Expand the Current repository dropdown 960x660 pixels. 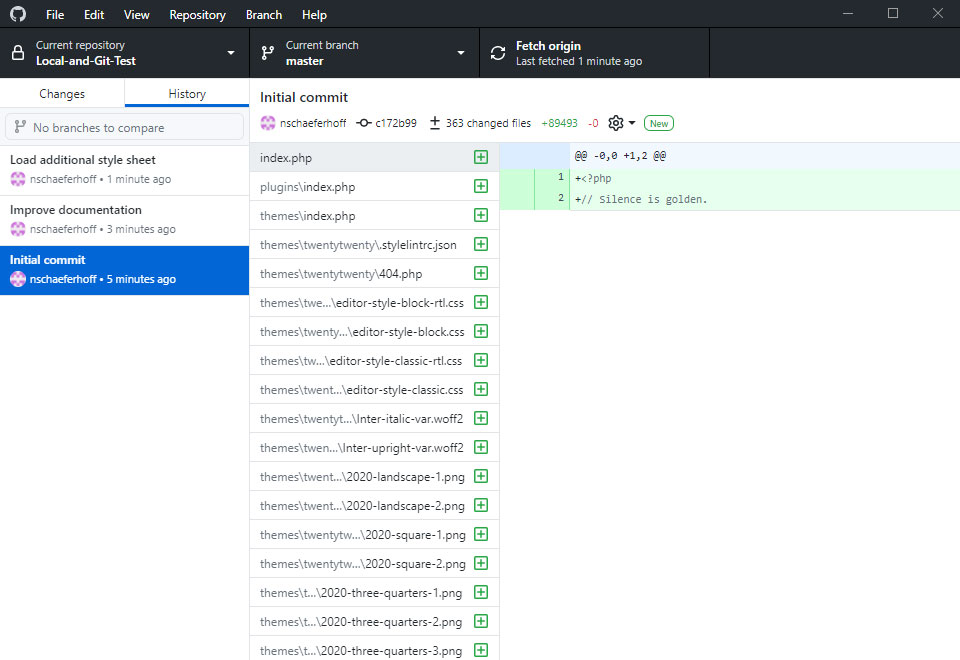pyautogui.click(x=231, y=53)
